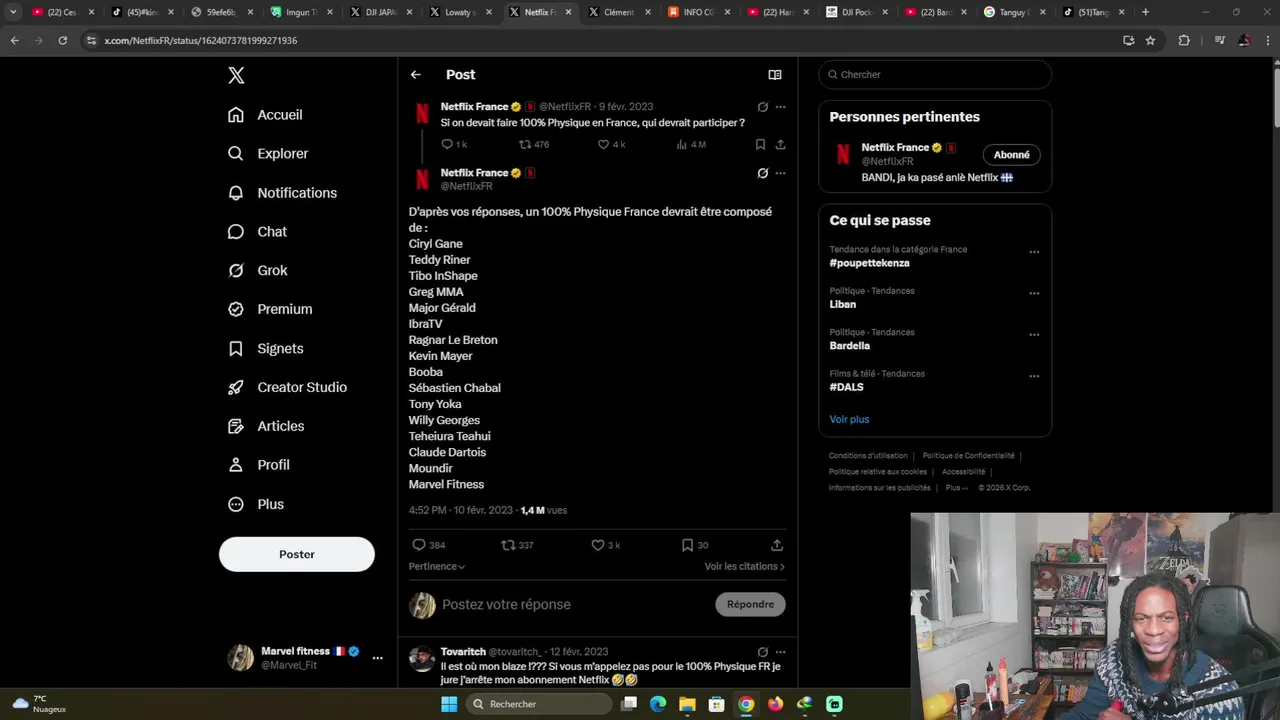Open the Windows Start menu
This screenshot has width=1280, height=720.
coord(449,704)
